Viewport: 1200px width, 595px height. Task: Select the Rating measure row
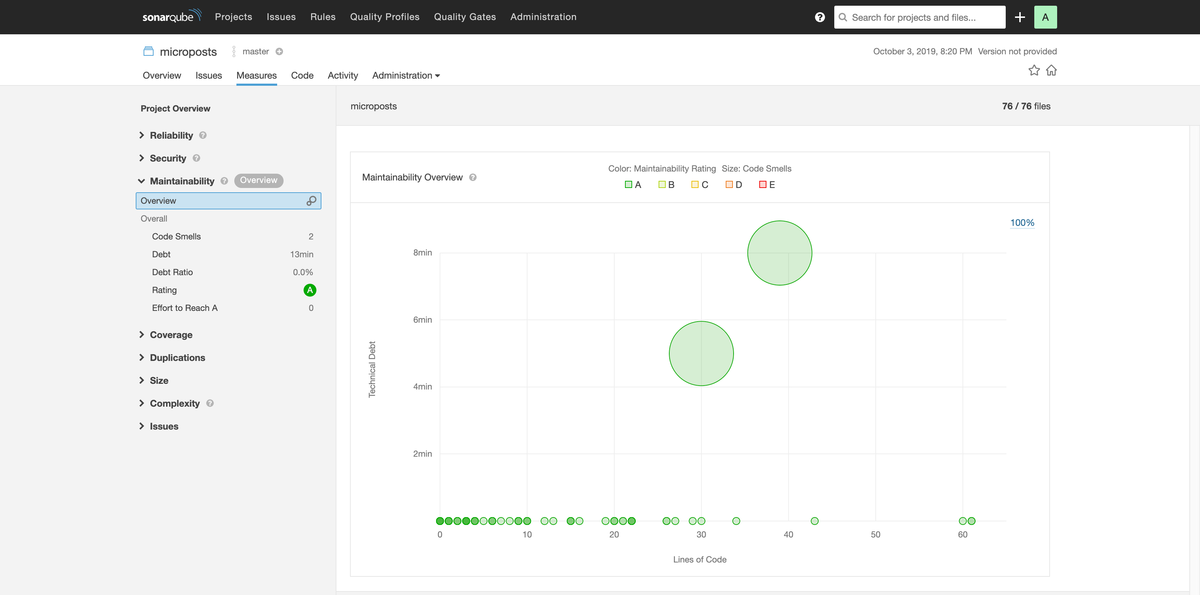click(x=228, y=290)
